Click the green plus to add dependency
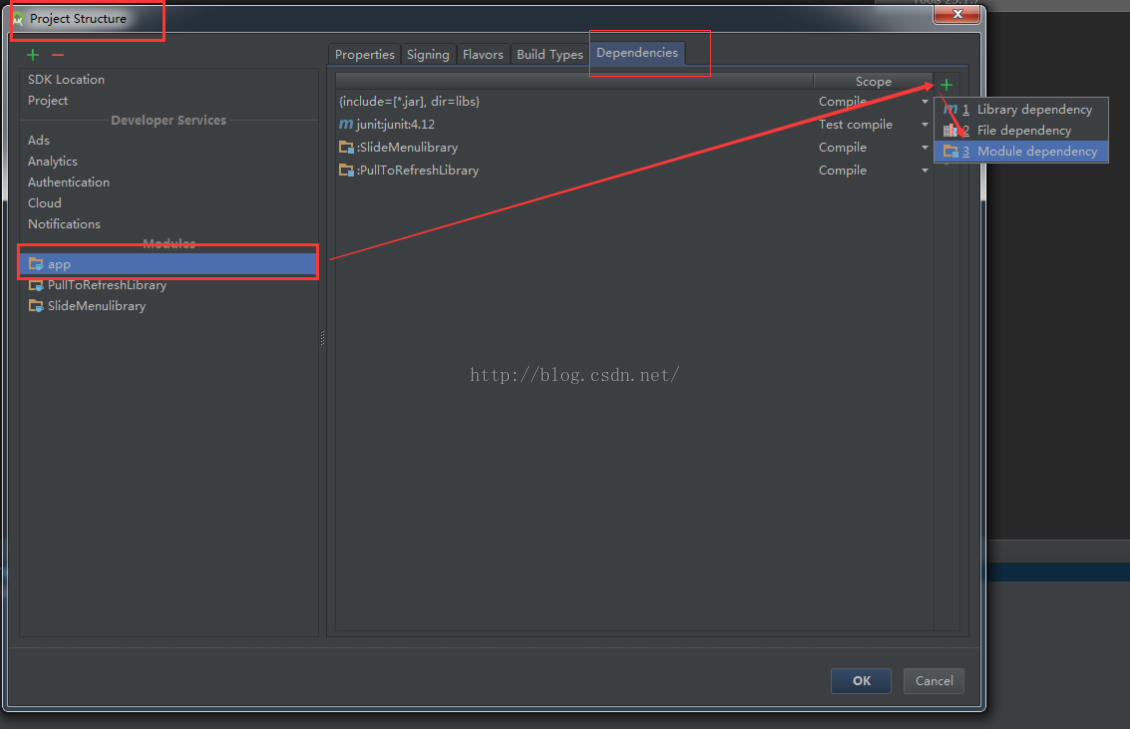Viewport: 1130px width, 729px height. [946, 84]
